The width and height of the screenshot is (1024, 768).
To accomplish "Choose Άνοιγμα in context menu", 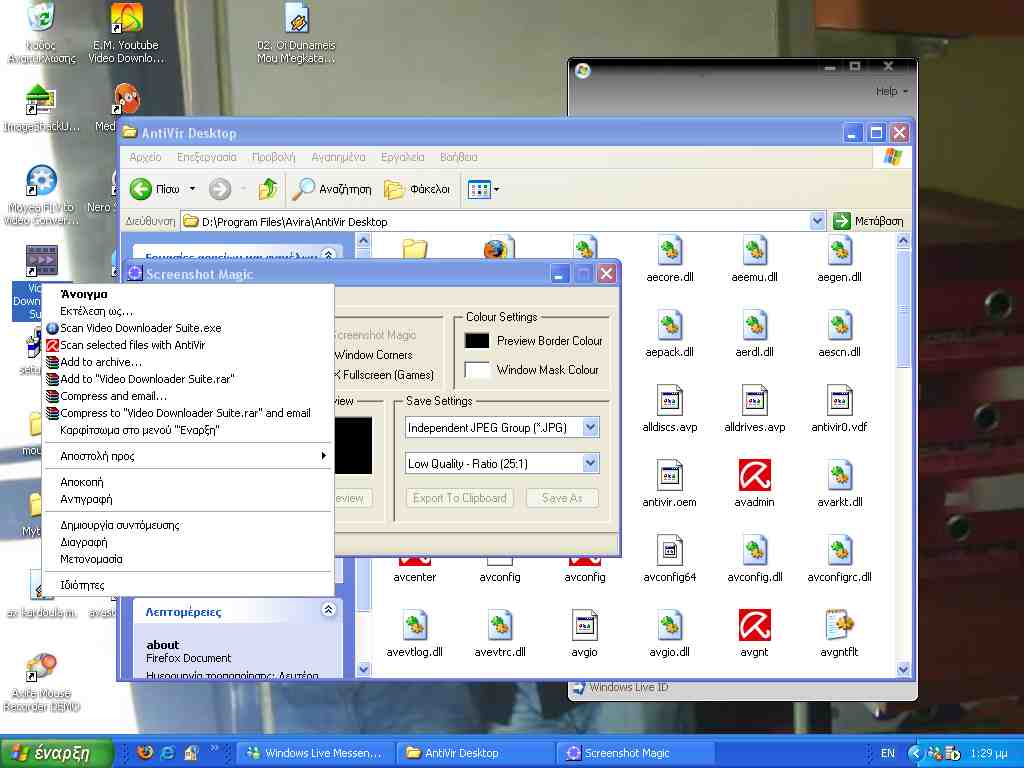I will [187, 294].
